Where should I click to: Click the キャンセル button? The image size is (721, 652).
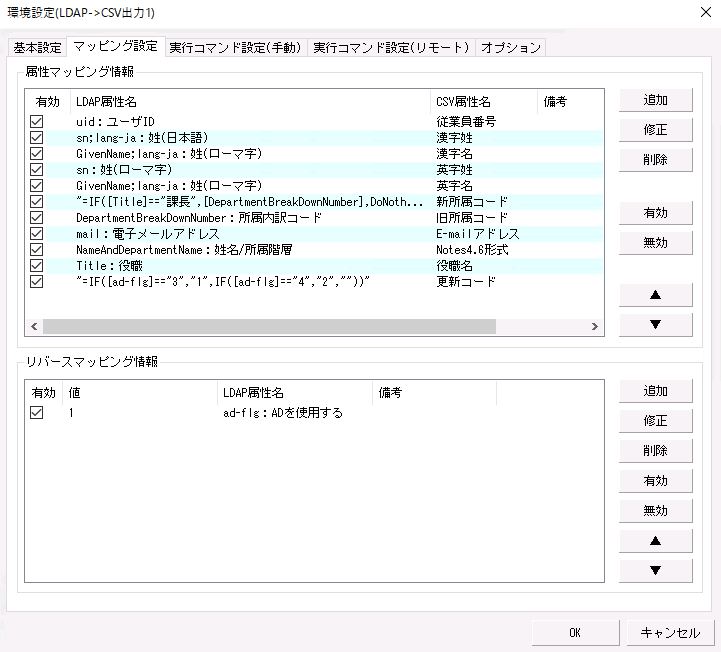pos(669,632)
